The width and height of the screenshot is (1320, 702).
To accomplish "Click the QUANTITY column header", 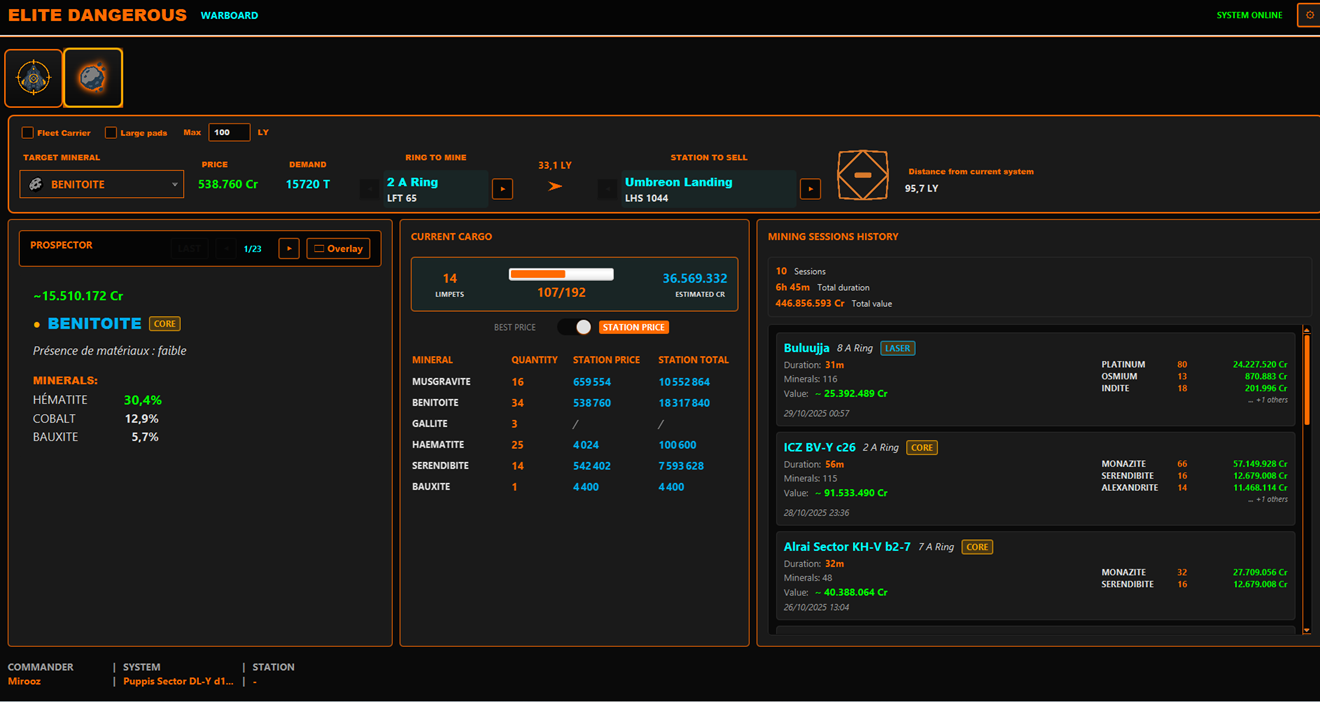I will (534, 360).
